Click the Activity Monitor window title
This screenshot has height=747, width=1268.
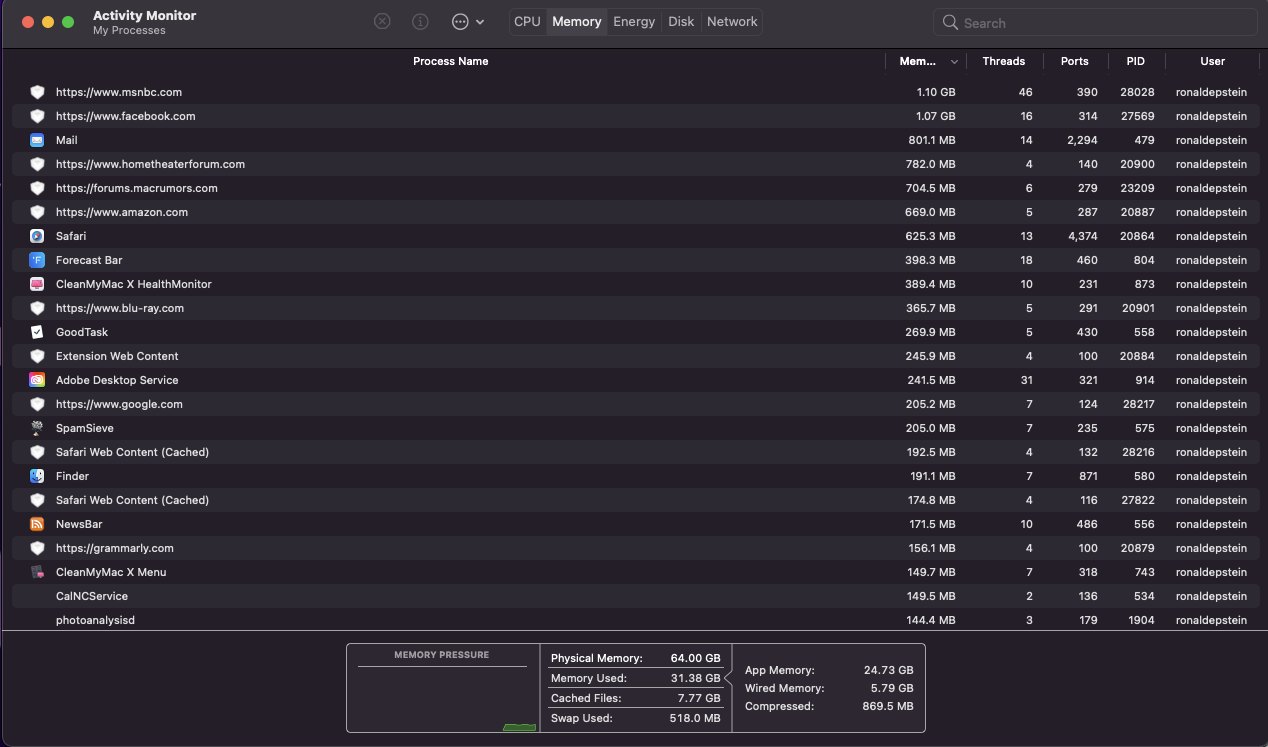pos(144,15)
